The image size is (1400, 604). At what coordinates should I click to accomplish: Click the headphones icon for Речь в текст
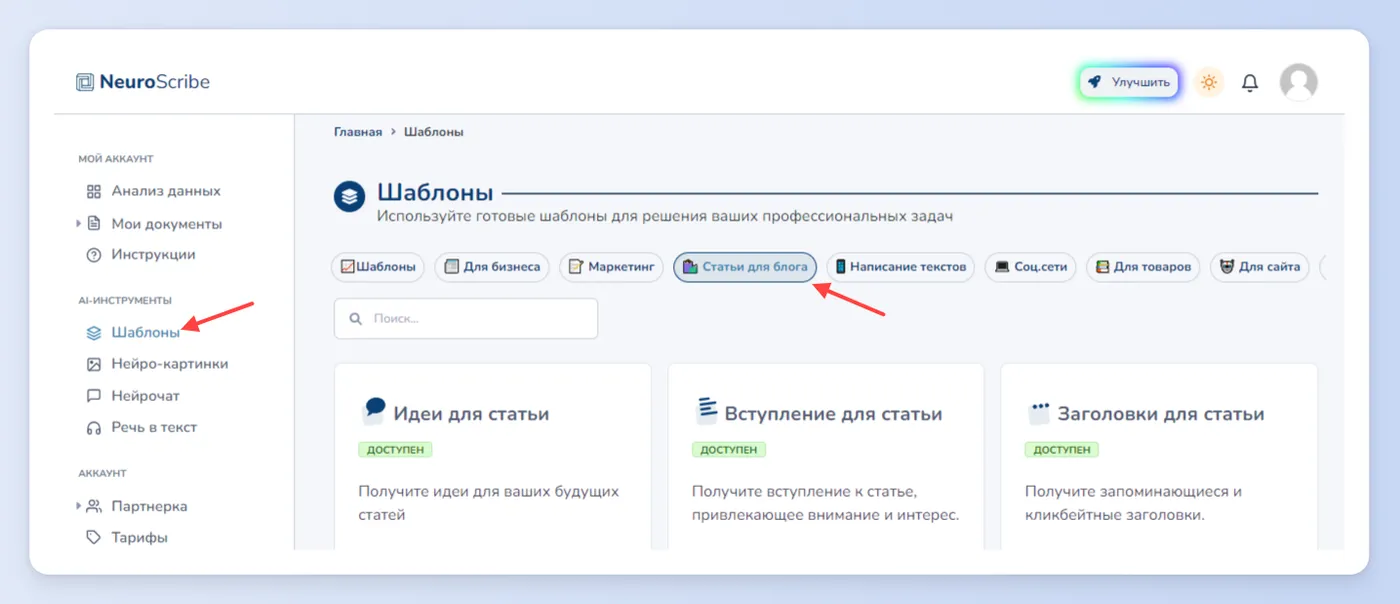click(x=94, y=428)
